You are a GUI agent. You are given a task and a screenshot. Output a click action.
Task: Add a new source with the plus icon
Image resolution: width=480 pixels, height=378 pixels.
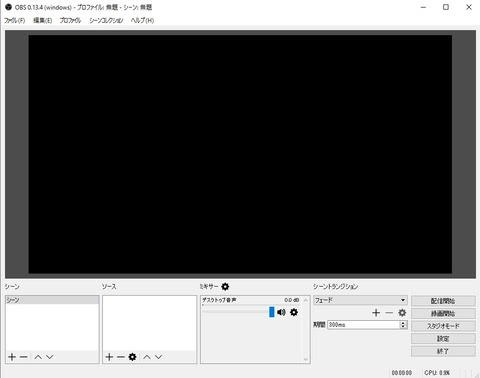(x=109, y=357)
